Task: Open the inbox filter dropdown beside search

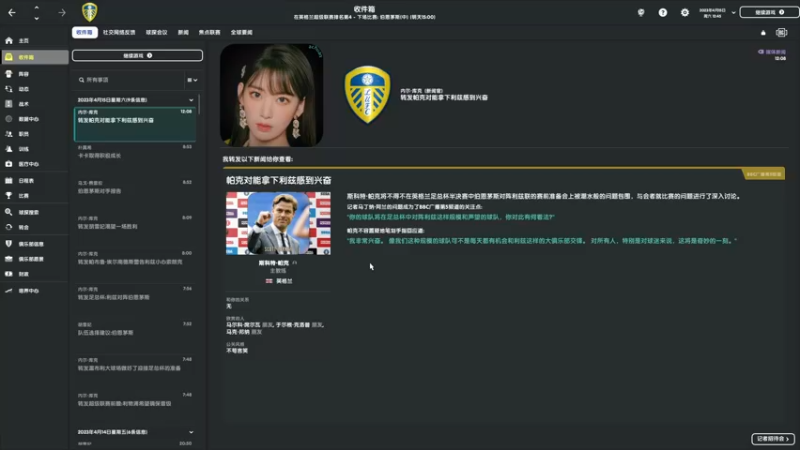Action: [x=192, y=80]
